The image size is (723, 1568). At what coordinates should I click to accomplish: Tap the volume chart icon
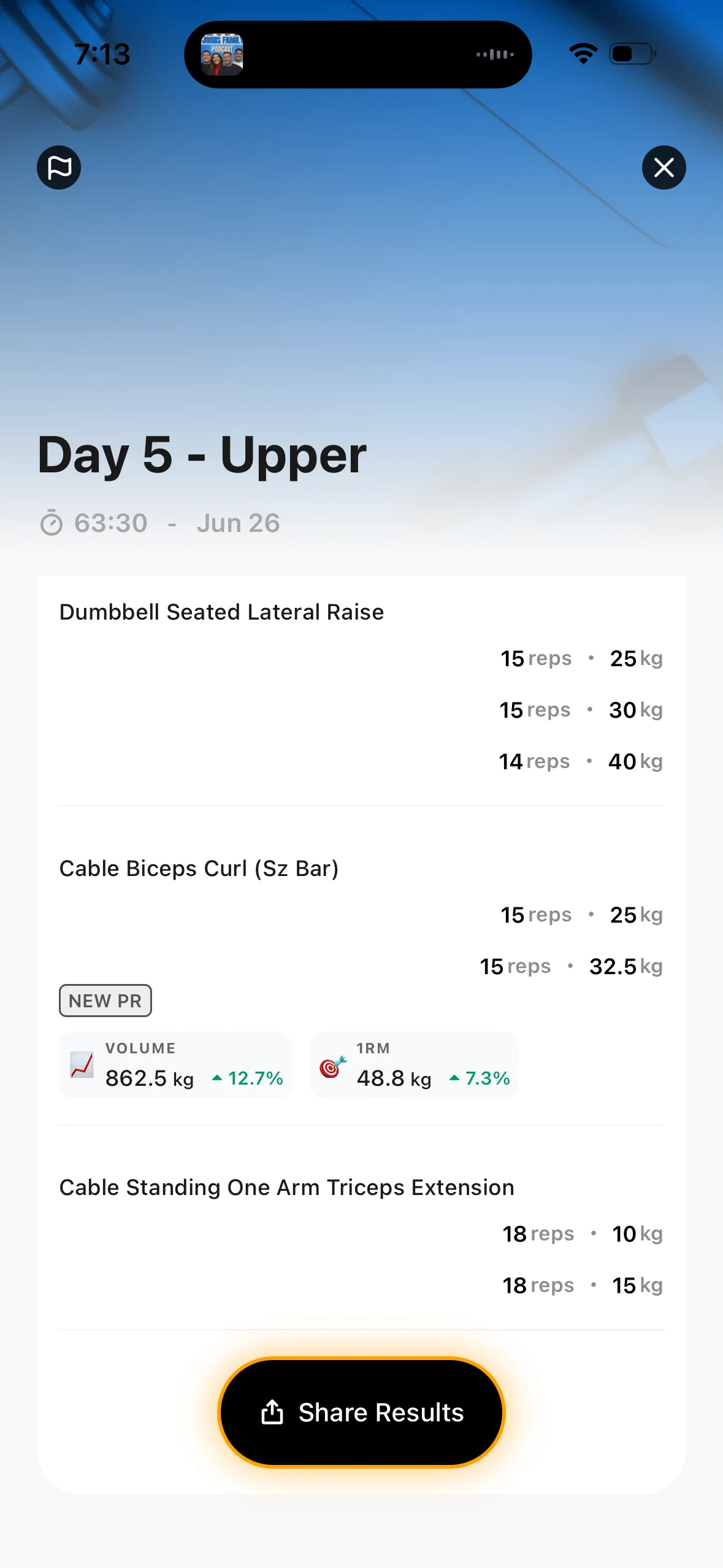pyautogui.click(x=82, y=1065)
